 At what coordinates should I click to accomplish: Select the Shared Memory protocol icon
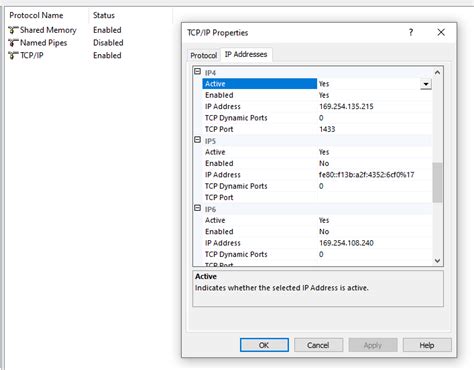(x=13, y=30)
